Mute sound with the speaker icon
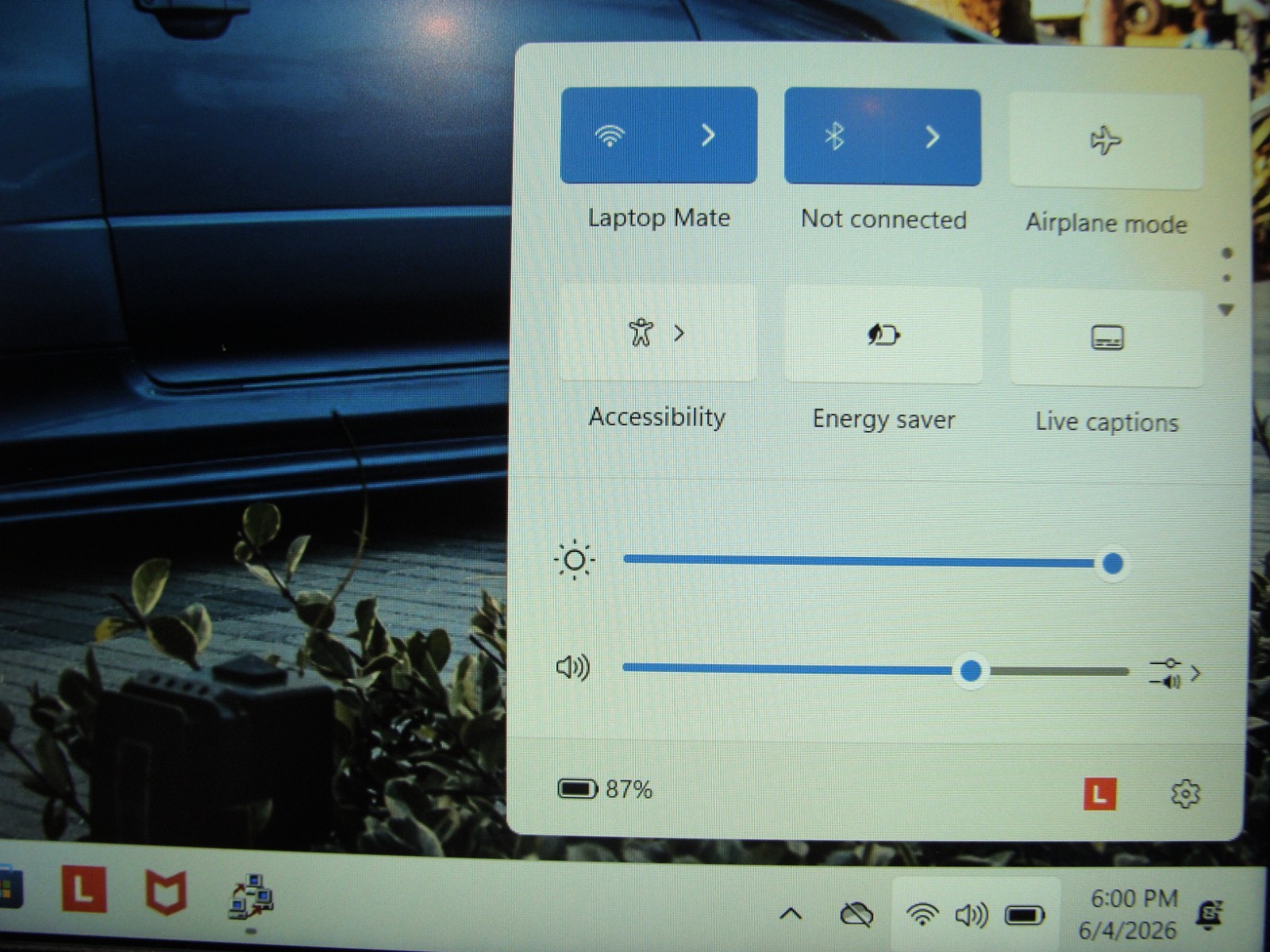The image size is (1270, 952). [x=573, y=668]
